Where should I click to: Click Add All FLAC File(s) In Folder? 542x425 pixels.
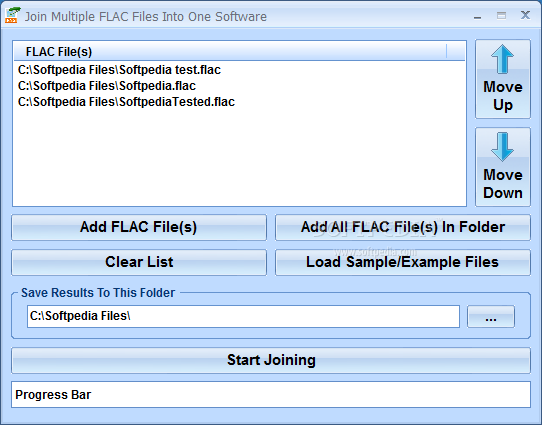pyautogui.click(x=403, y=227)
